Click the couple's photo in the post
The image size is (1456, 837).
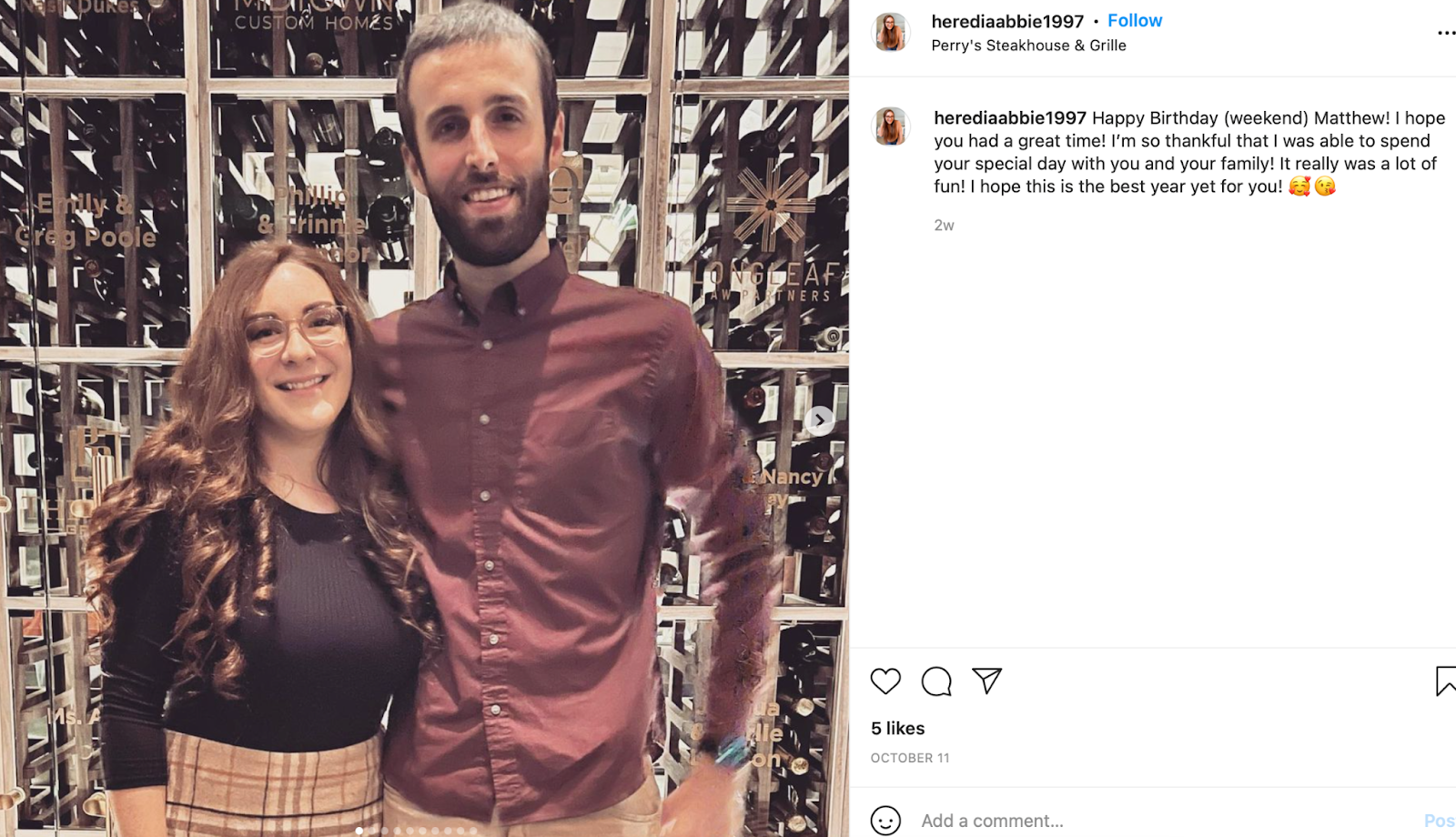pyautogui.click(x=424, y=418)
